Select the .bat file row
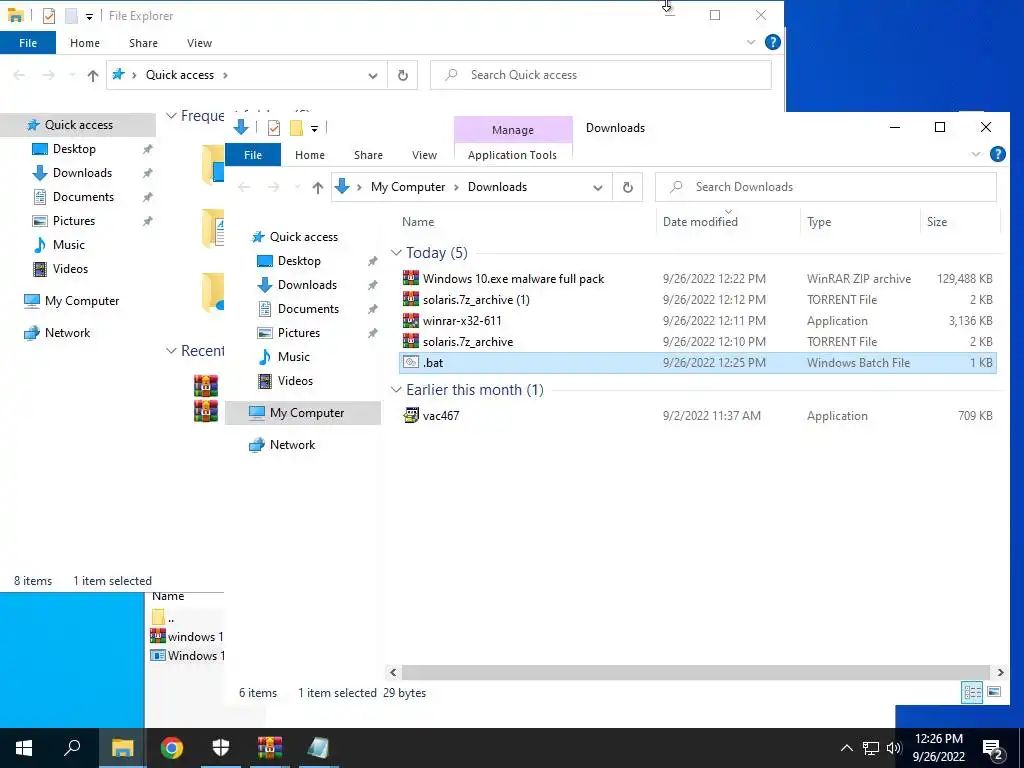This screenshot has width=1024, height=768. 697,362
